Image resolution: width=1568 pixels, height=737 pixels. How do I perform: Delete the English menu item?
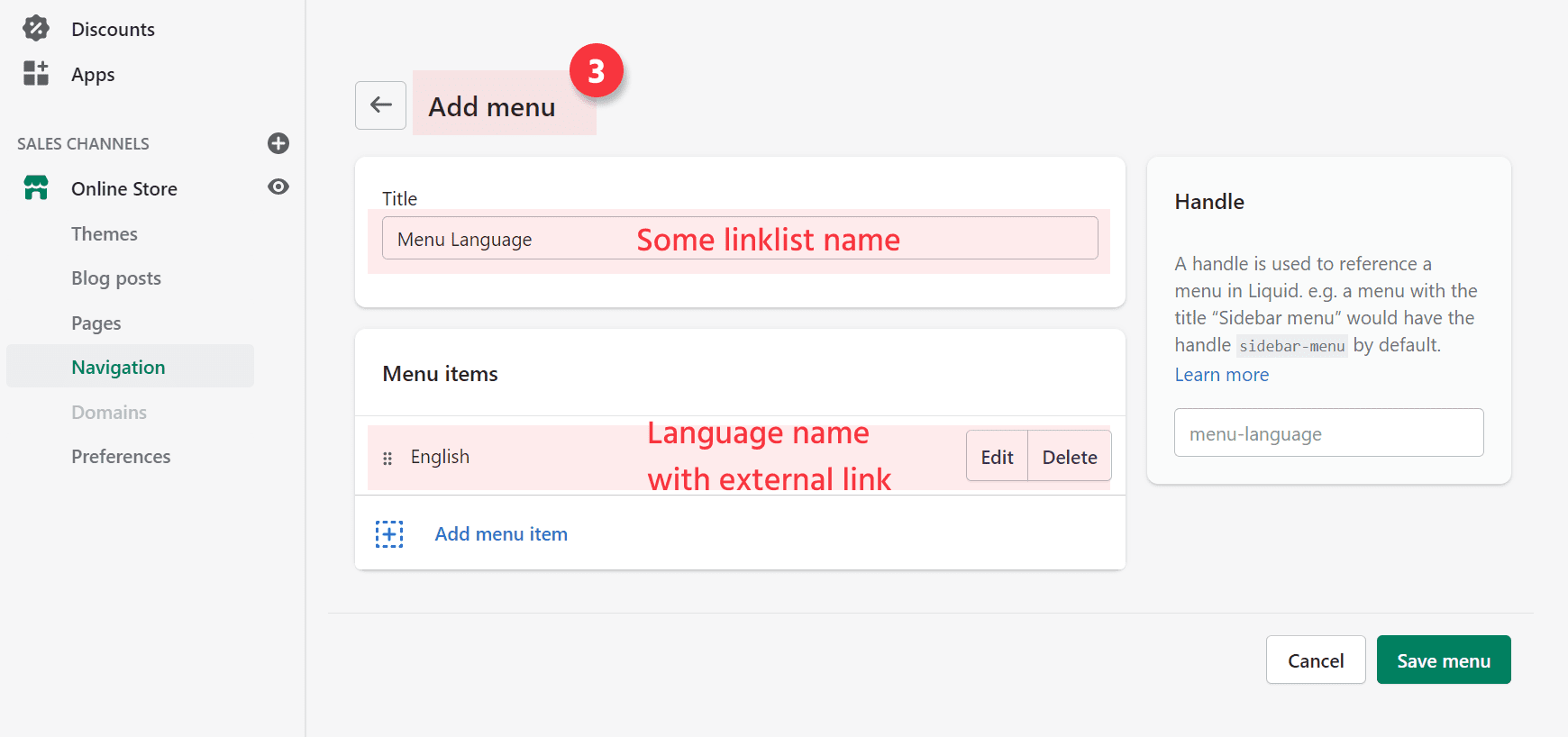[x=1070, y=457]
